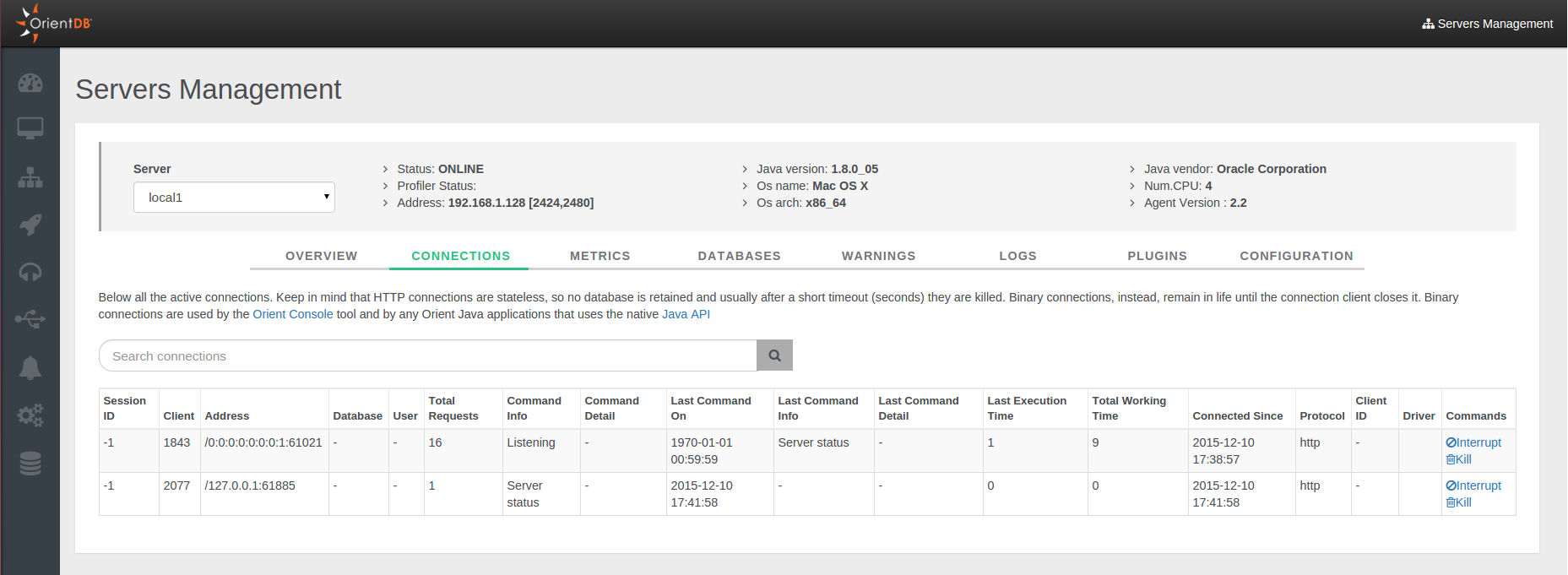Click the USB connector sidebar icon
The height and width of the screenshot is (575, 1568).
point(30,319)
